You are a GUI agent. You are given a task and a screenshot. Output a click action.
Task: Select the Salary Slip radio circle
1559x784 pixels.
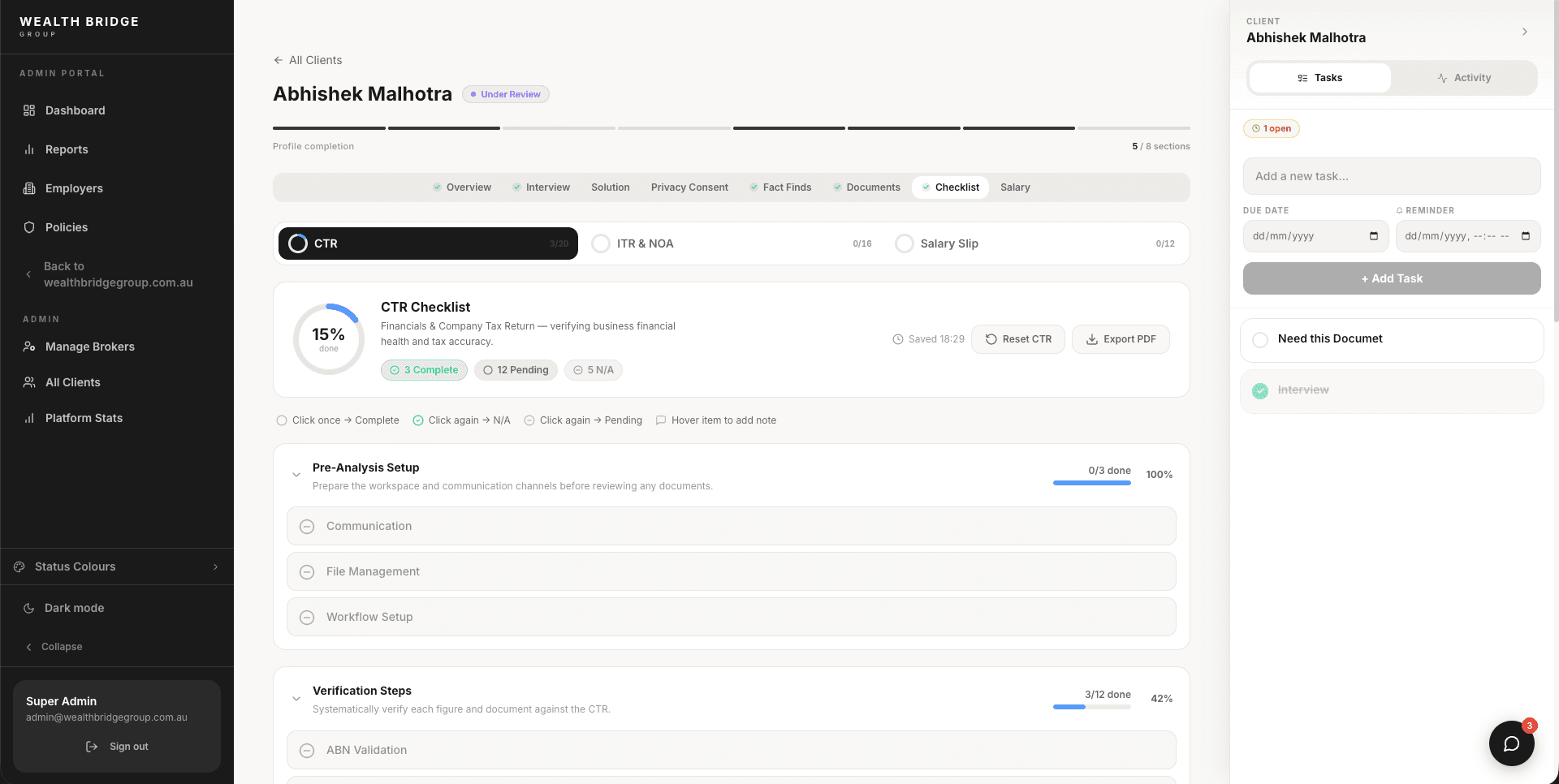904,243
